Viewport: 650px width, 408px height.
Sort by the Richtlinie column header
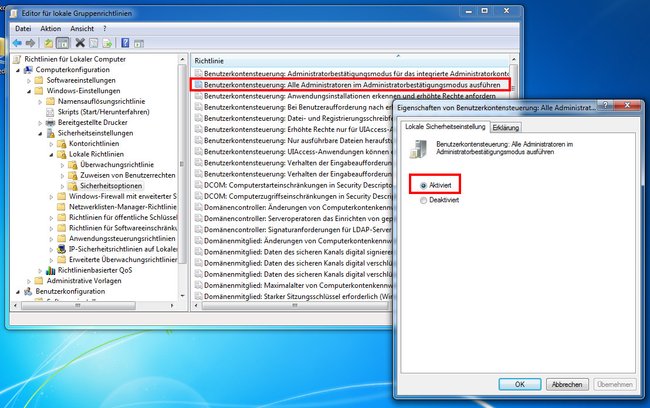click(350, 61)
